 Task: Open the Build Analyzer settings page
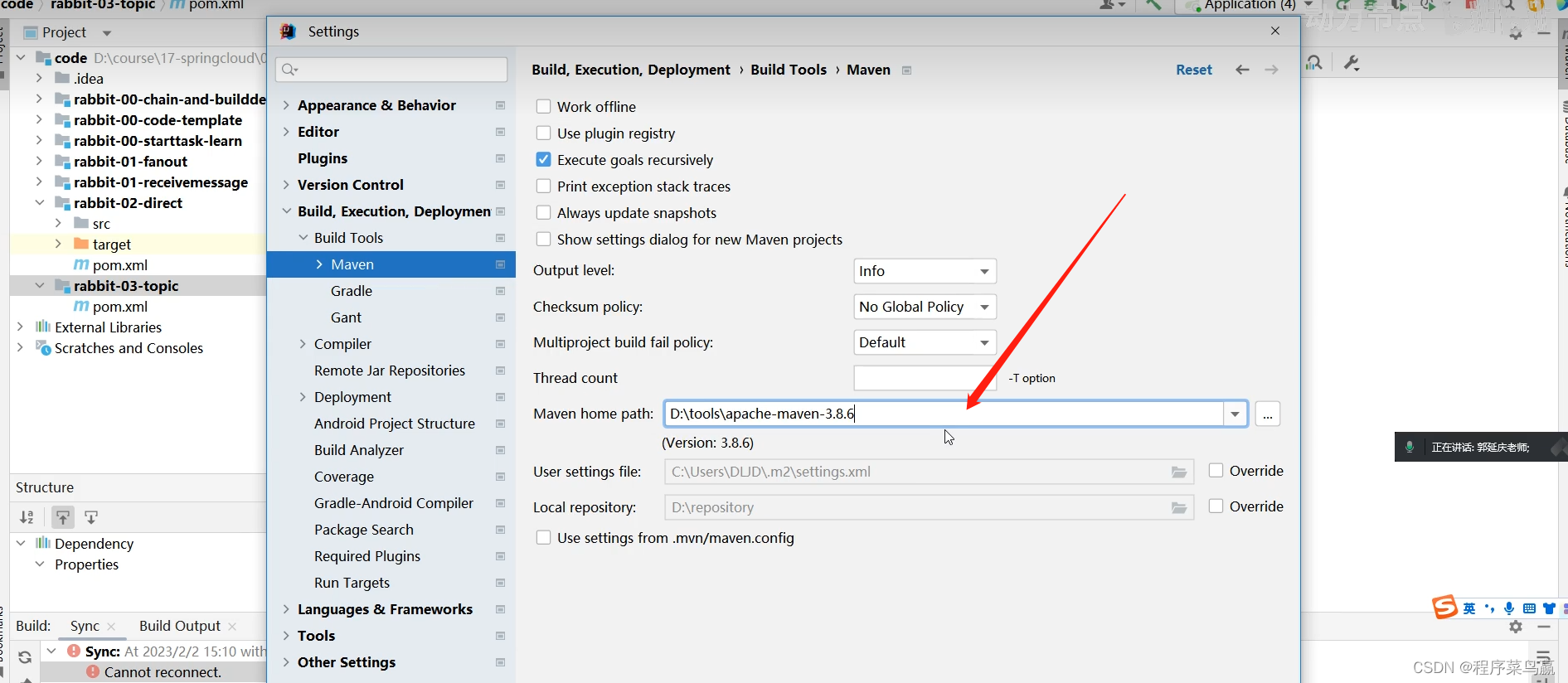click(x=359, y=450)
